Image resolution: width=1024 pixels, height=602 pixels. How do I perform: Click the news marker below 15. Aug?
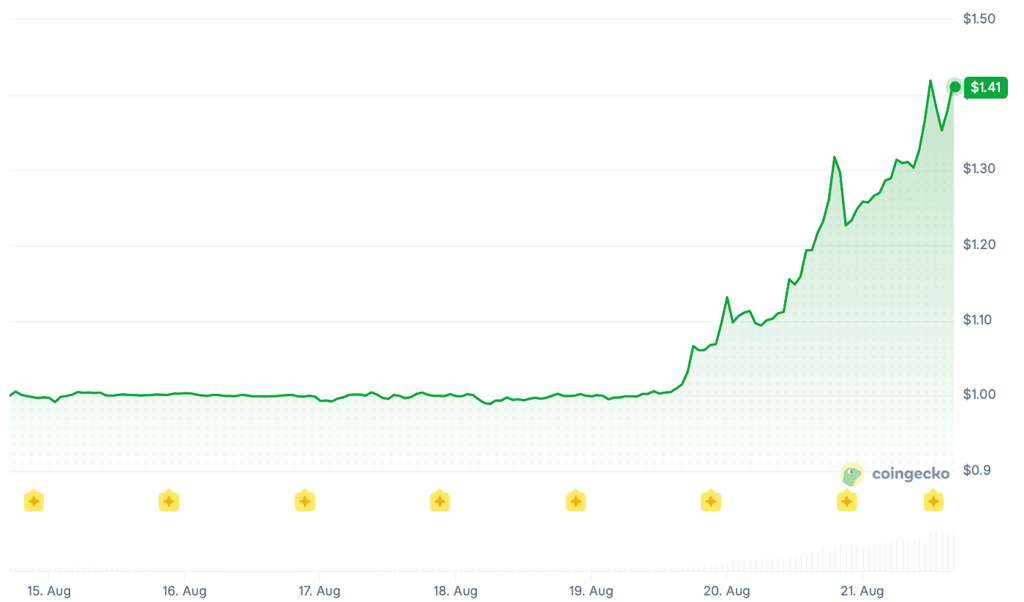pos(34,501)
